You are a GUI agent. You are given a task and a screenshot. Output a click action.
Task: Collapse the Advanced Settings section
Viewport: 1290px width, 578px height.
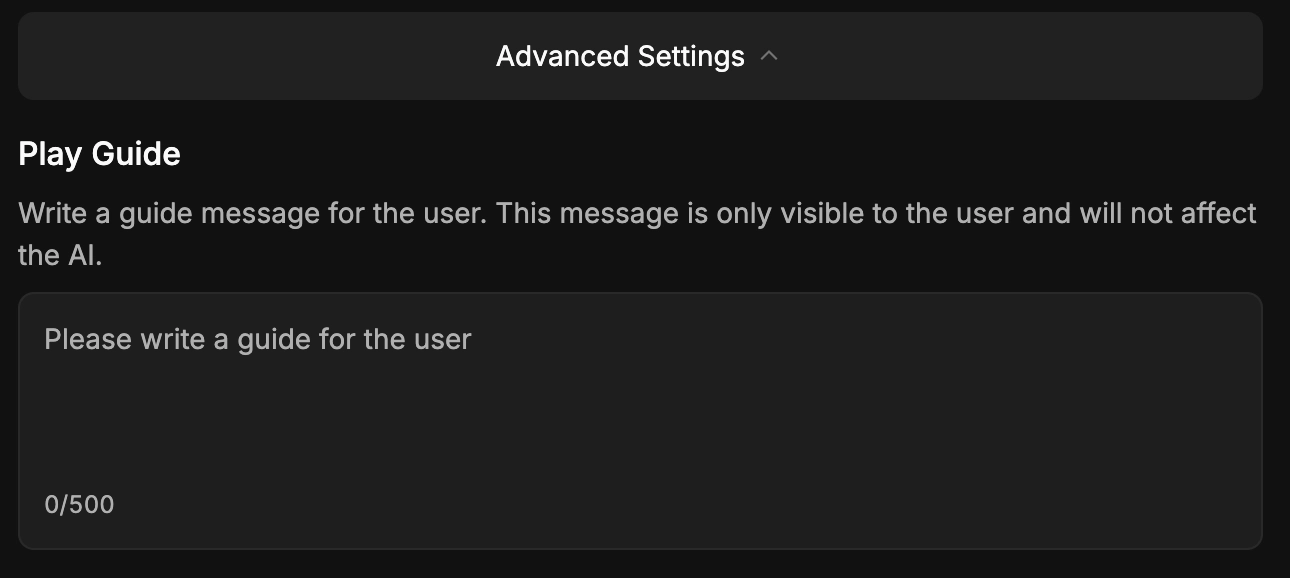click(x=640, y=56)
